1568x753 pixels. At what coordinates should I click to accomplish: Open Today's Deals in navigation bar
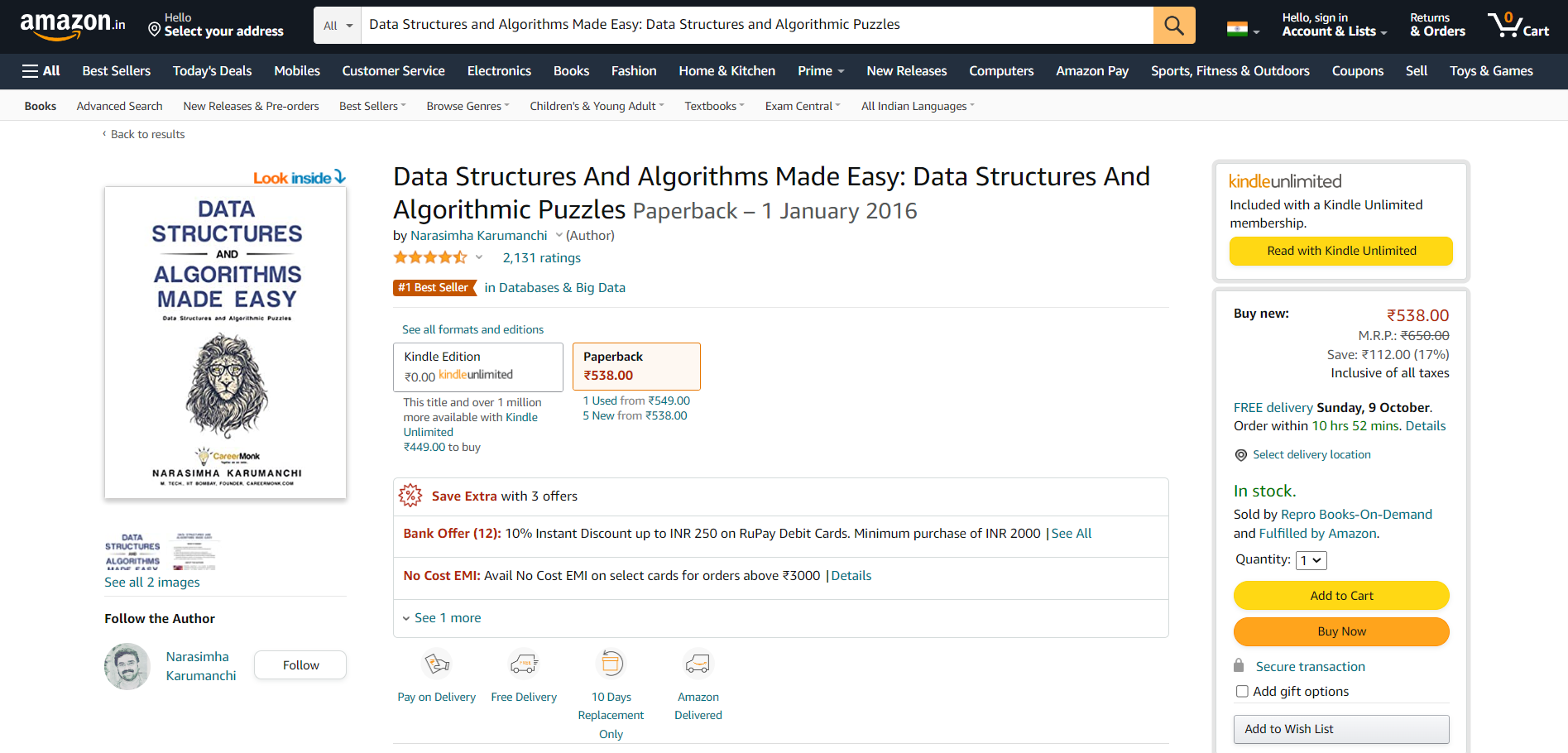tap(212, 71)
